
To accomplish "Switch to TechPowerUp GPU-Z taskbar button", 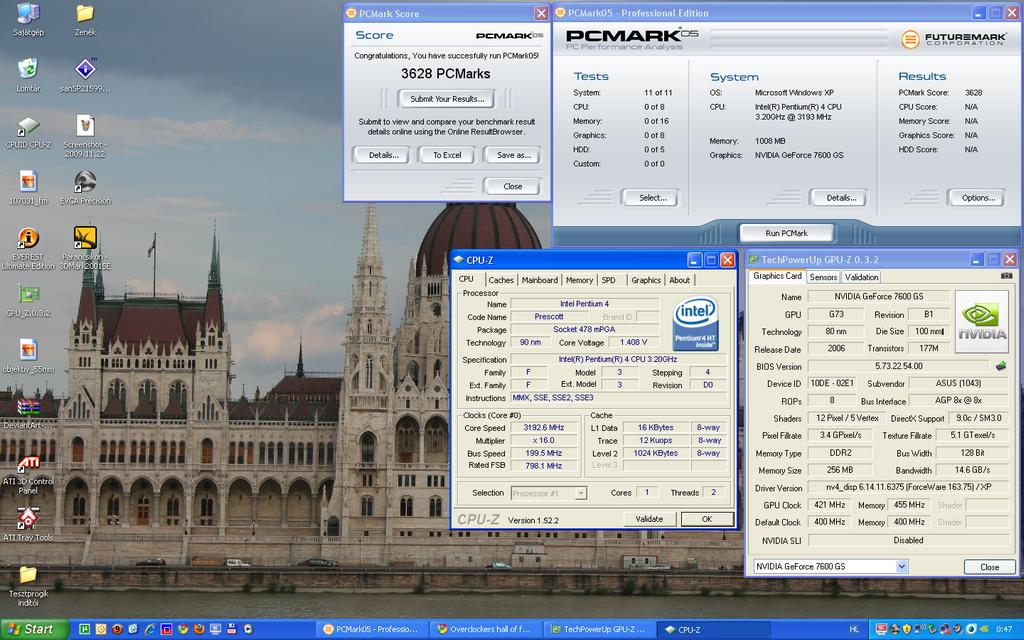I will click(x=600, y=629).
